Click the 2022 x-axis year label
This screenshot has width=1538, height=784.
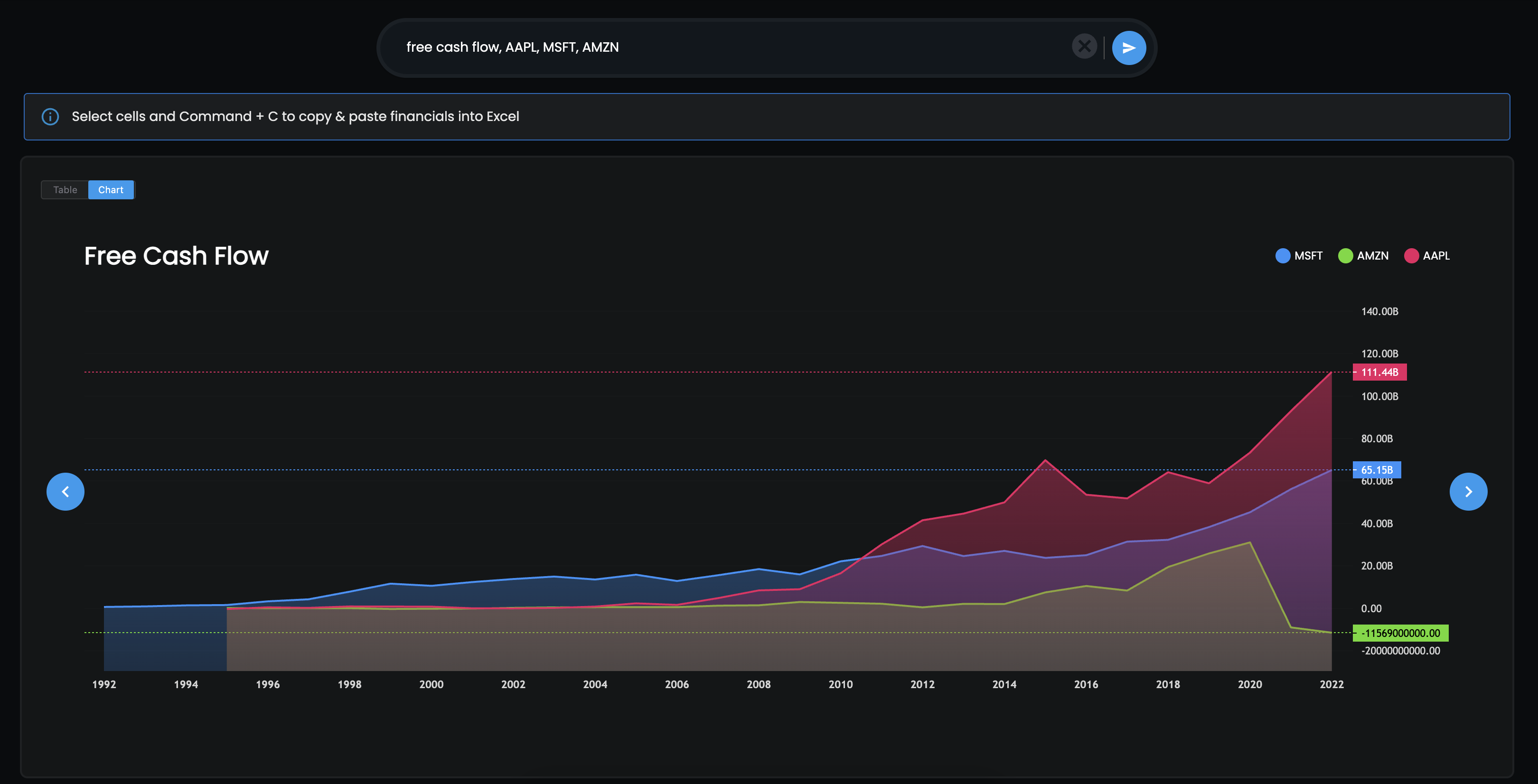(x=1332, y=684)
